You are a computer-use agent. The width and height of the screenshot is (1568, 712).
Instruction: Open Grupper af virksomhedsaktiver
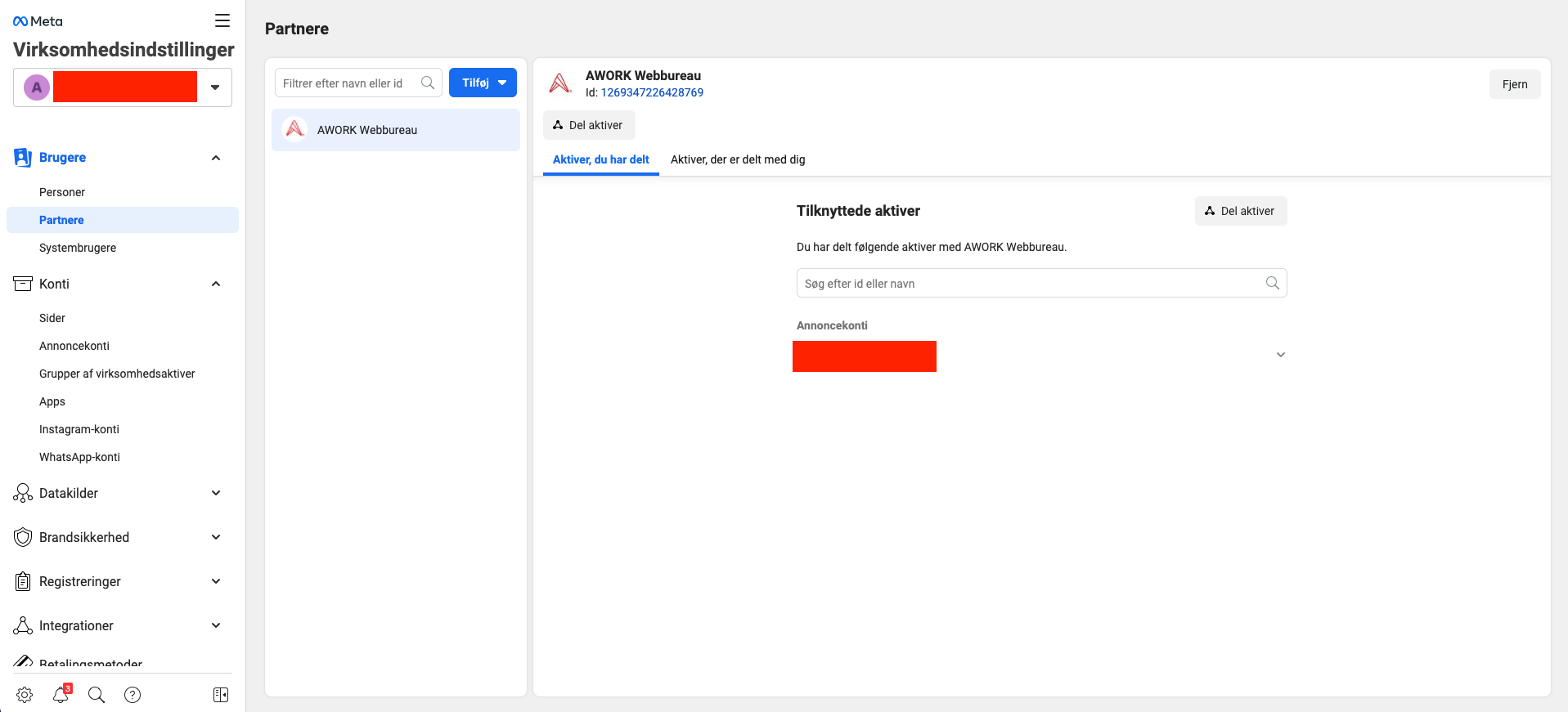click(x=117, y=374)
